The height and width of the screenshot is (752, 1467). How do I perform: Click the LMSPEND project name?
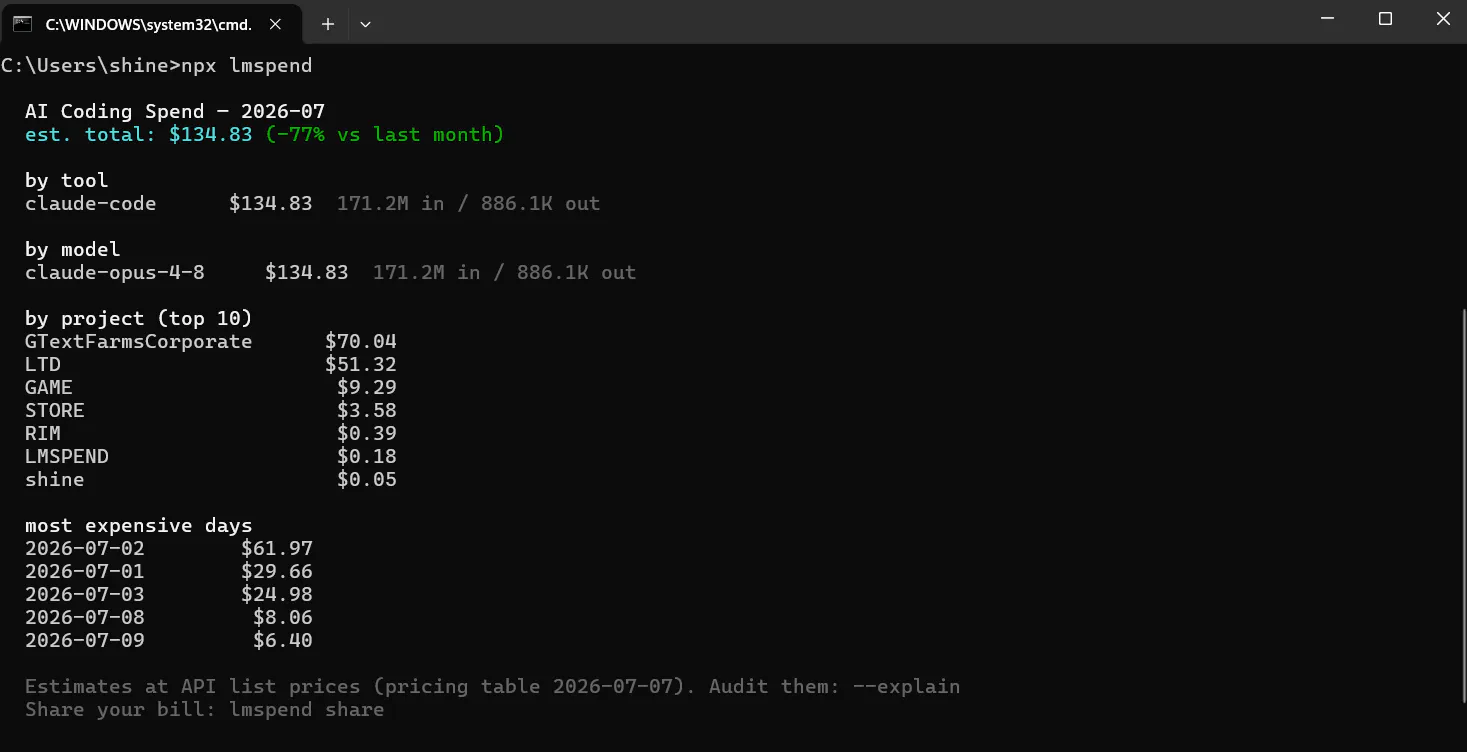(67, 456)
